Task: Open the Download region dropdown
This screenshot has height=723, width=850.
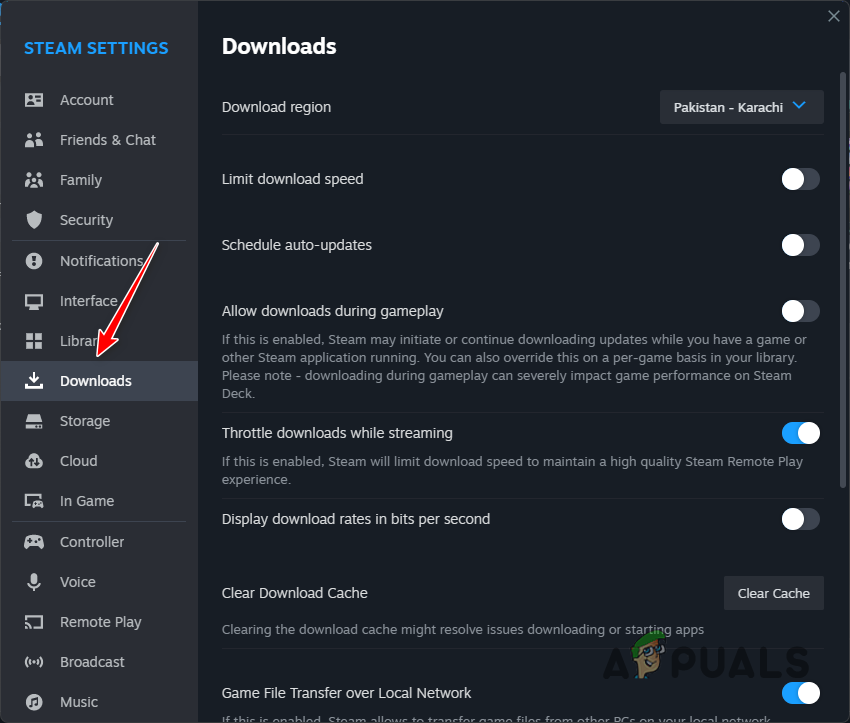Action: point(741,107)
